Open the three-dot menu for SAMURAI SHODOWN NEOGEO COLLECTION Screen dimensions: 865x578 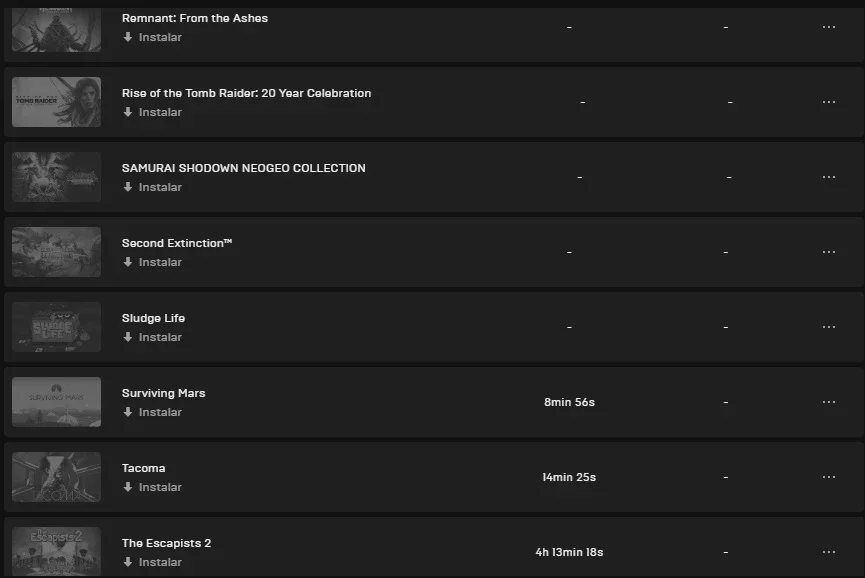(829, 177)
